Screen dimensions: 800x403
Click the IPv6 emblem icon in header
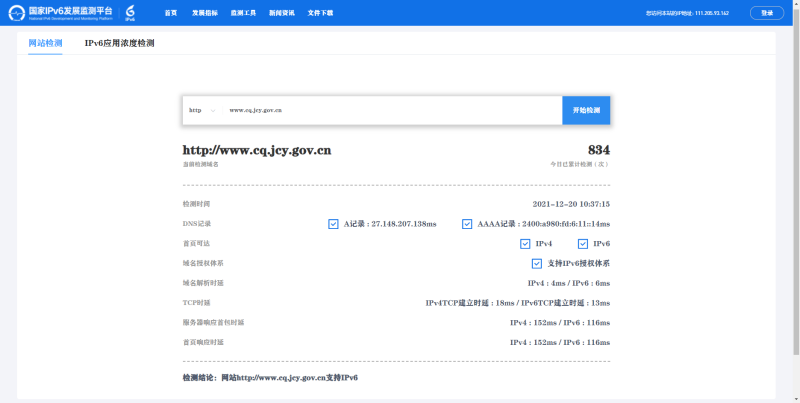pos(130,13)
